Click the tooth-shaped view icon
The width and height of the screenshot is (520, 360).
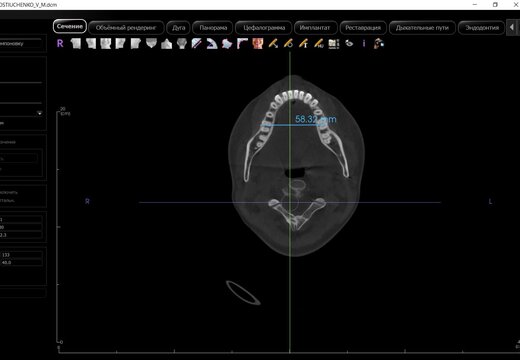[182, 44]
